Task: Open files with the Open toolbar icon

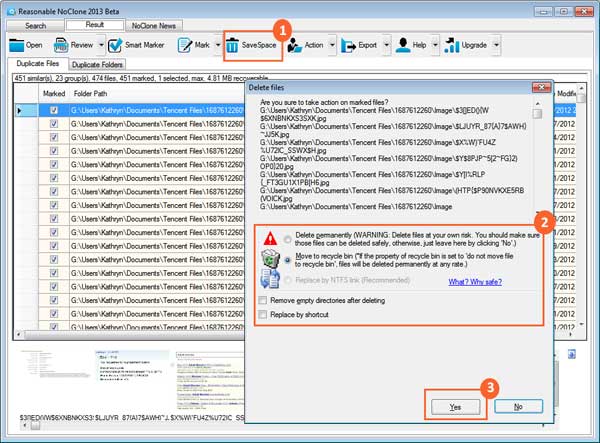Action: [17, 45]
